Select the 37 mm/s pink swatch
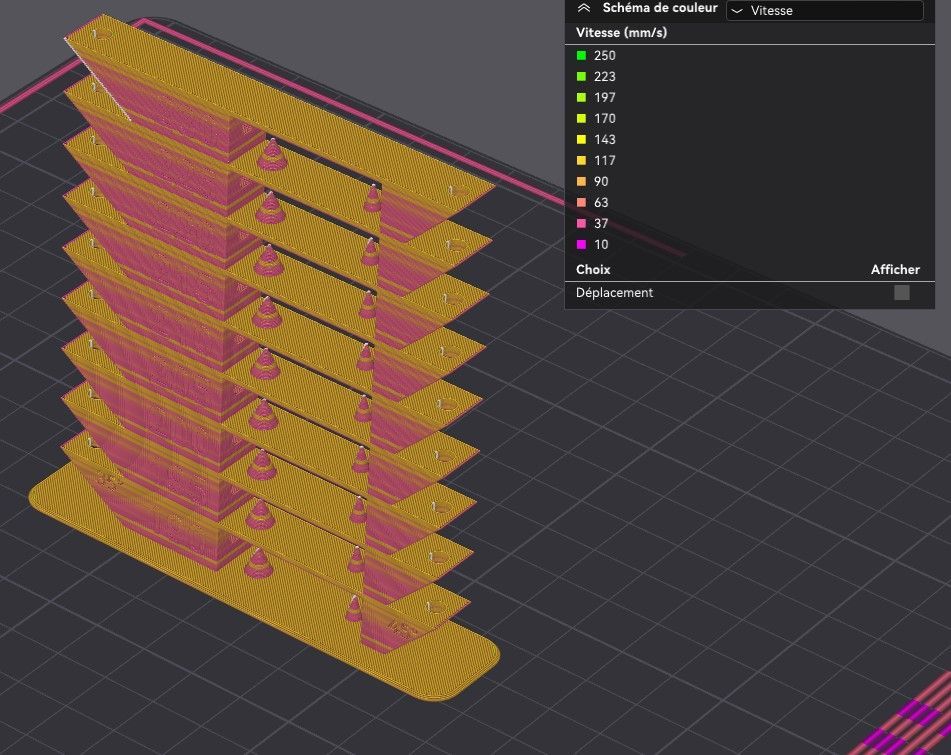This screenshot has height=755, width=951. (581, 223)
